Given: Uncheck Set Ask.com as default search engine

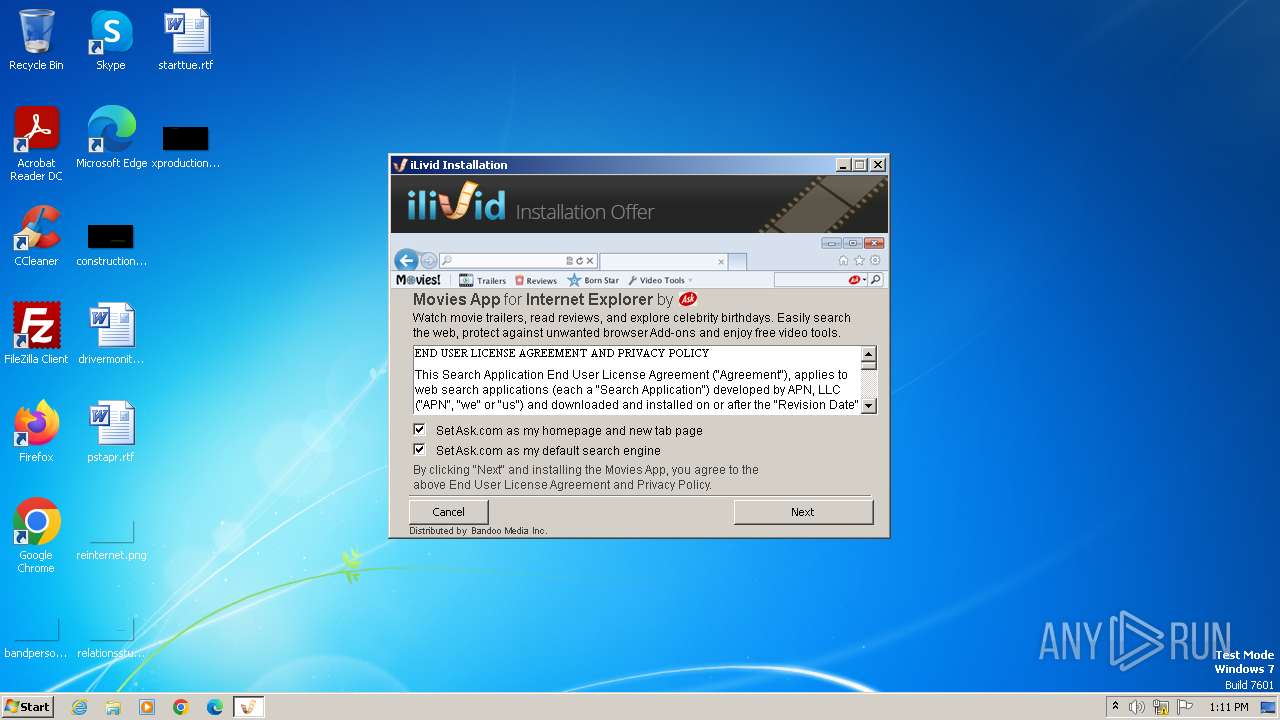Looking at the screenshot, I should [419, 449].
